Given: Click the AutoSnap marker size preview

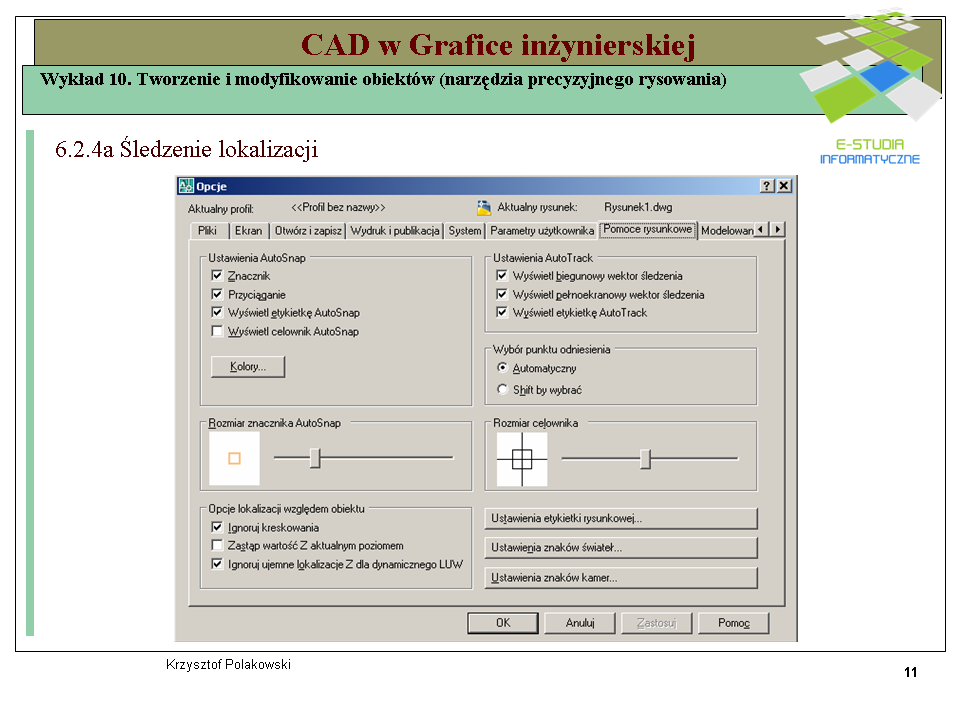Looking at the screenshot, I should click(234, 459).
